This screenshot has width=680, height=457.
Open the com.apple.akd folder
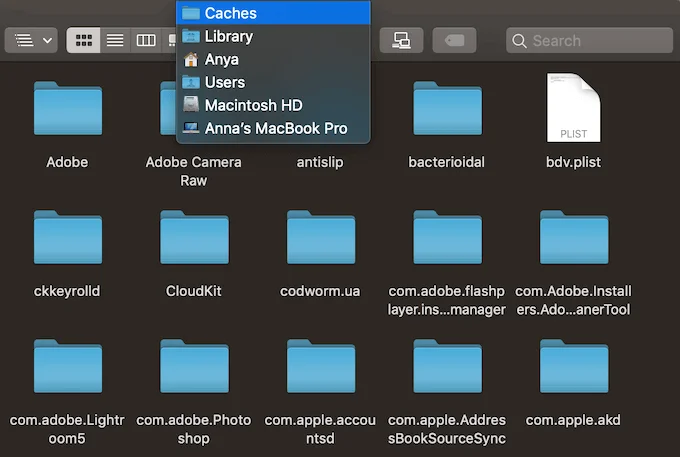pyautogui.click(x=574, y=366)
